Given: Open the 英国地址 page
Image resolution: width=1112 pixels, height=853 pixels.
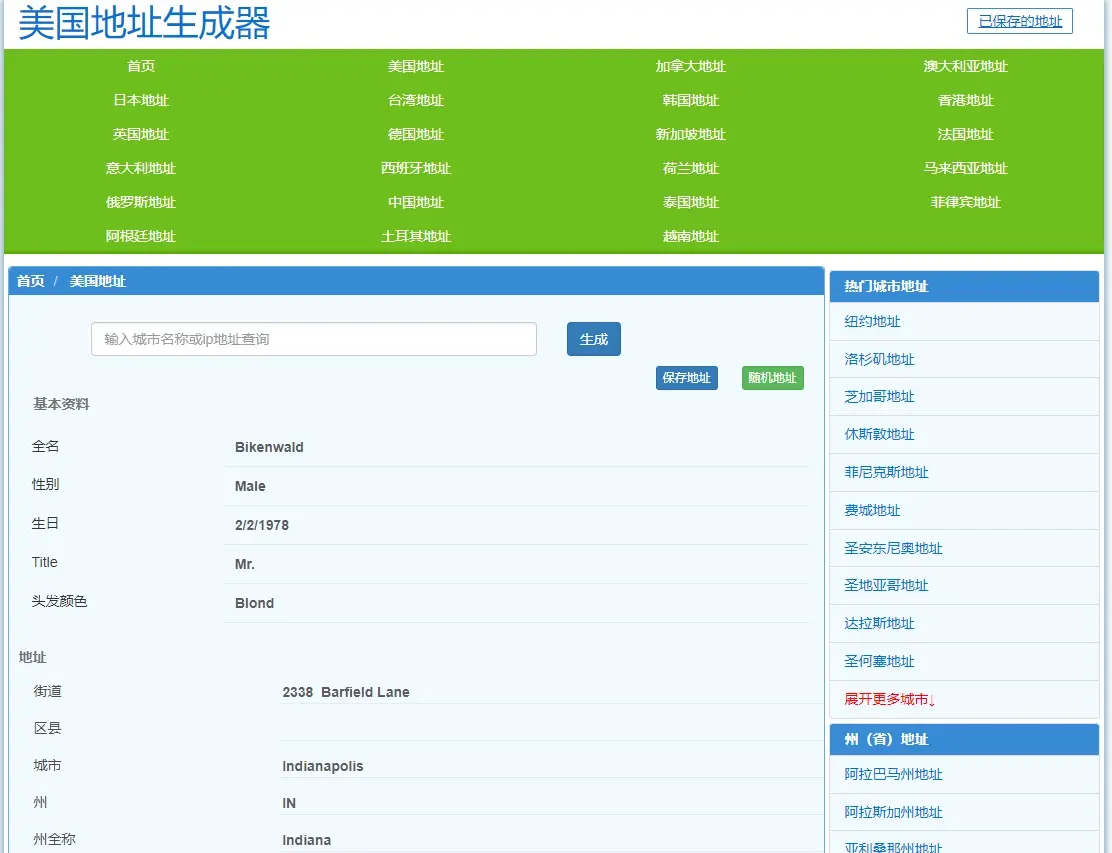Looking at the screenshot, I should click(141, 134).
